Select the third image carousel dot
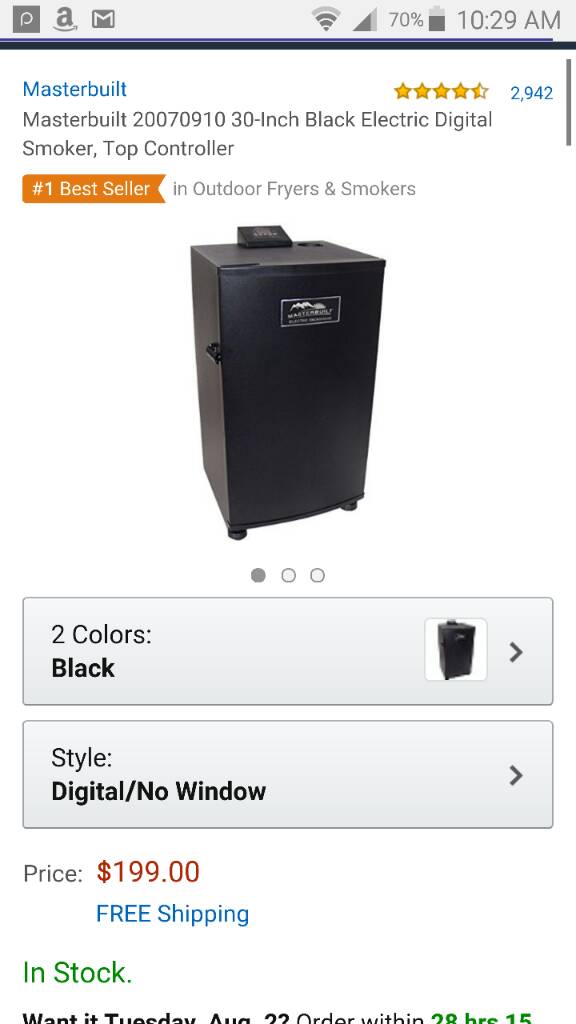This screenshot has width=576, height=1024. coord(317,575)
